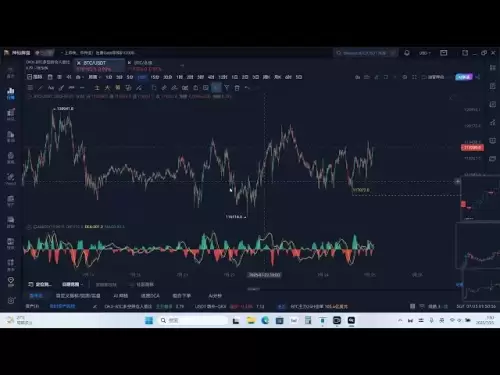Open the settings gear in left sidebar
This screenshot has width=500, height=375.
coord(11,300)
